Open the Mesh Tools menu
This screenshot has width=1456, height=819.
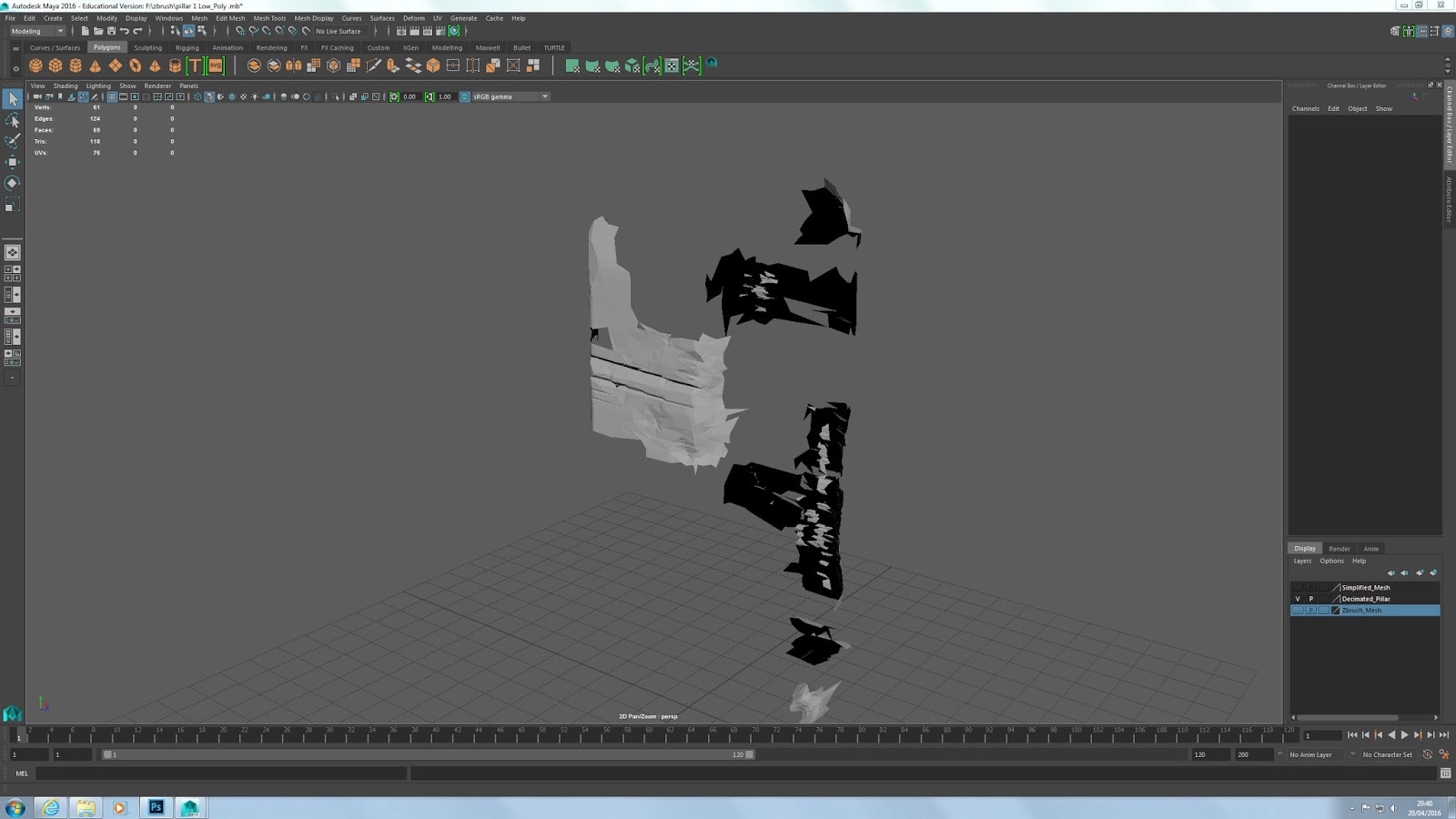(270, 18)
